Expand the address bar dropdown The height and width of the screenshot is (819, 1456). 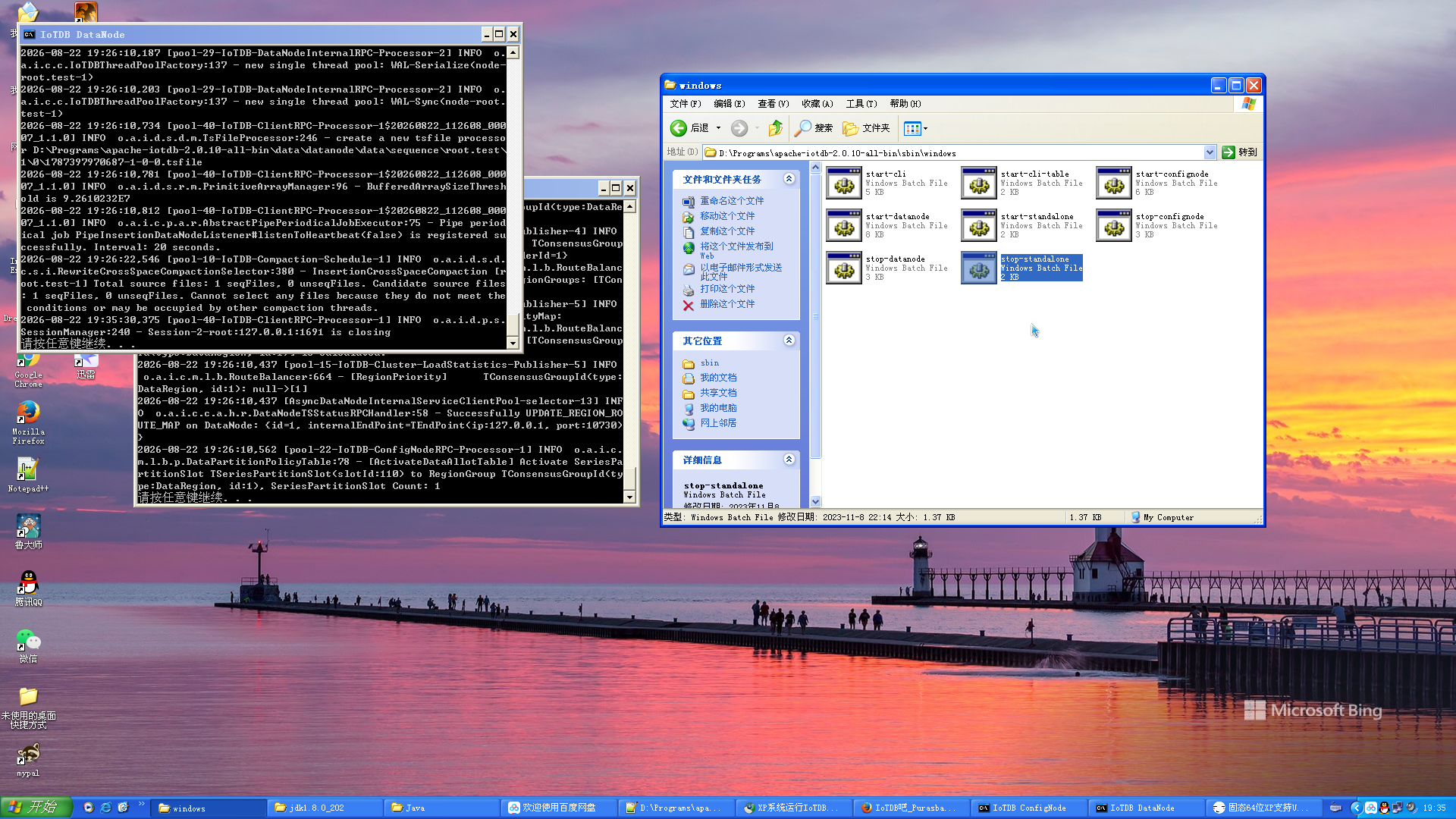(x=1210, y=152)
